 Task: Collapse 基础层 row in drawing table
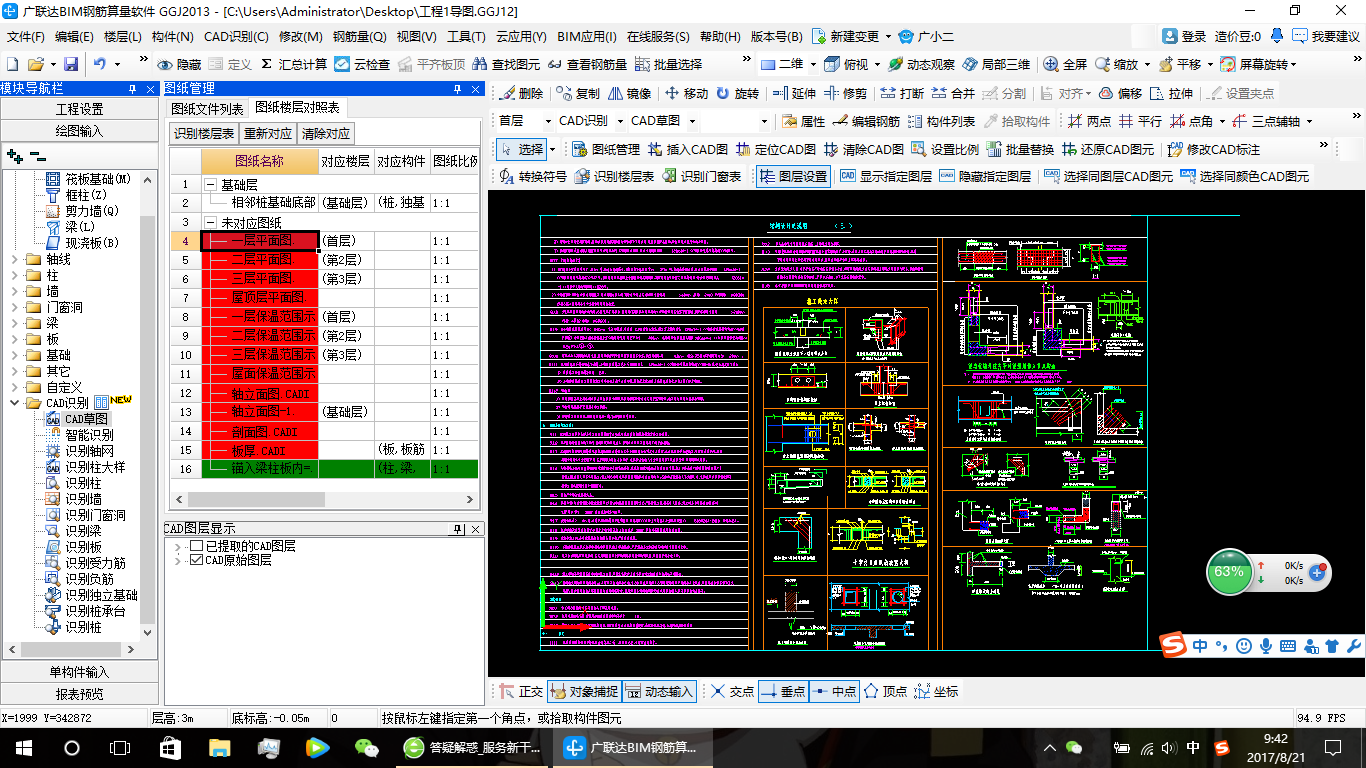tap(210, 185)
